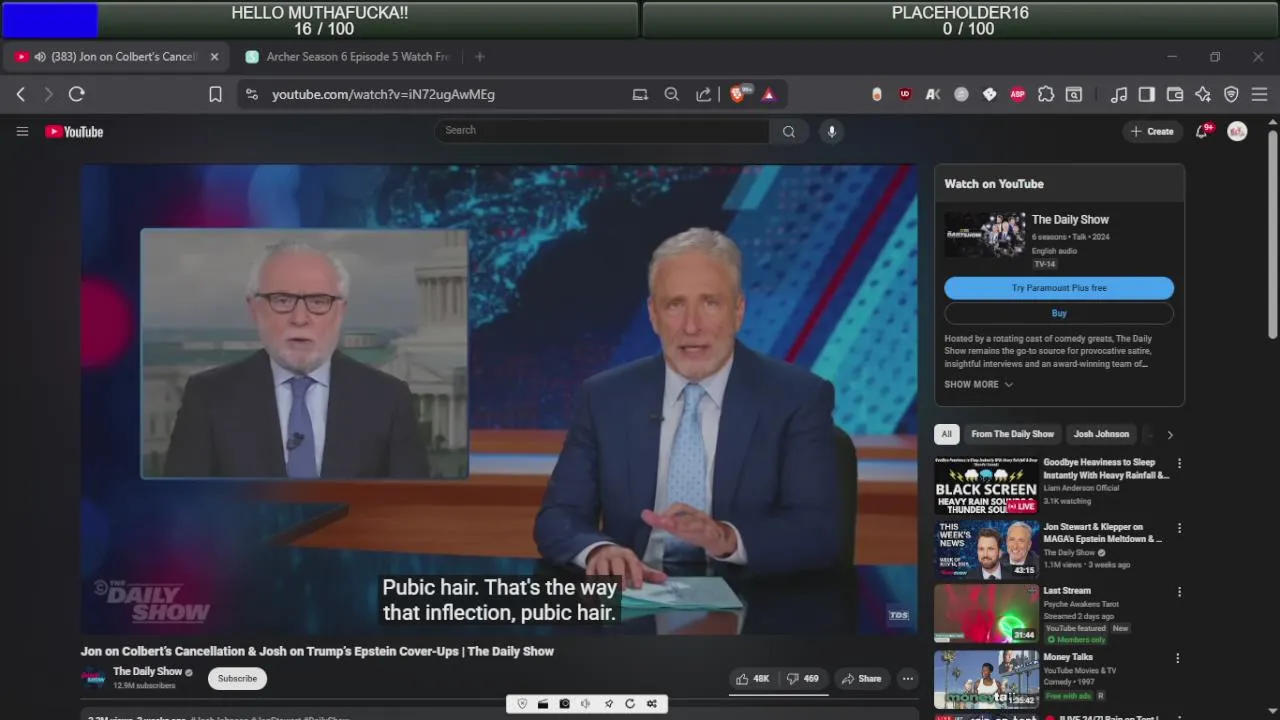1280x720 pixels.
Task: Open Brave Shields lion icon
Action: pos(739,94)
